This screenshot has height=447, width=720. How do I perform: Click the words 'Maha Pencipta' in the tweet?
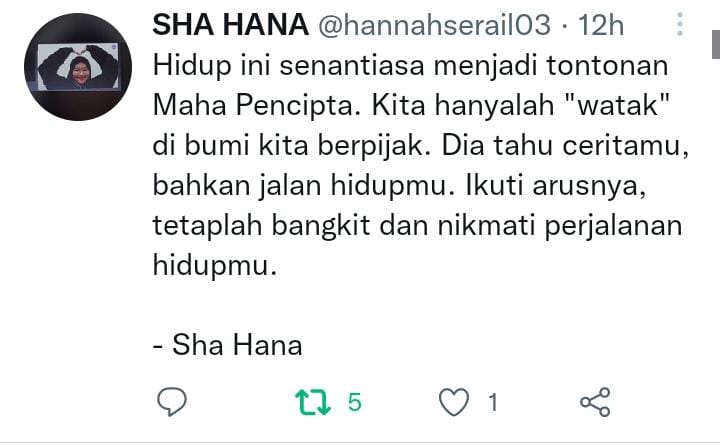coord(253,106)
